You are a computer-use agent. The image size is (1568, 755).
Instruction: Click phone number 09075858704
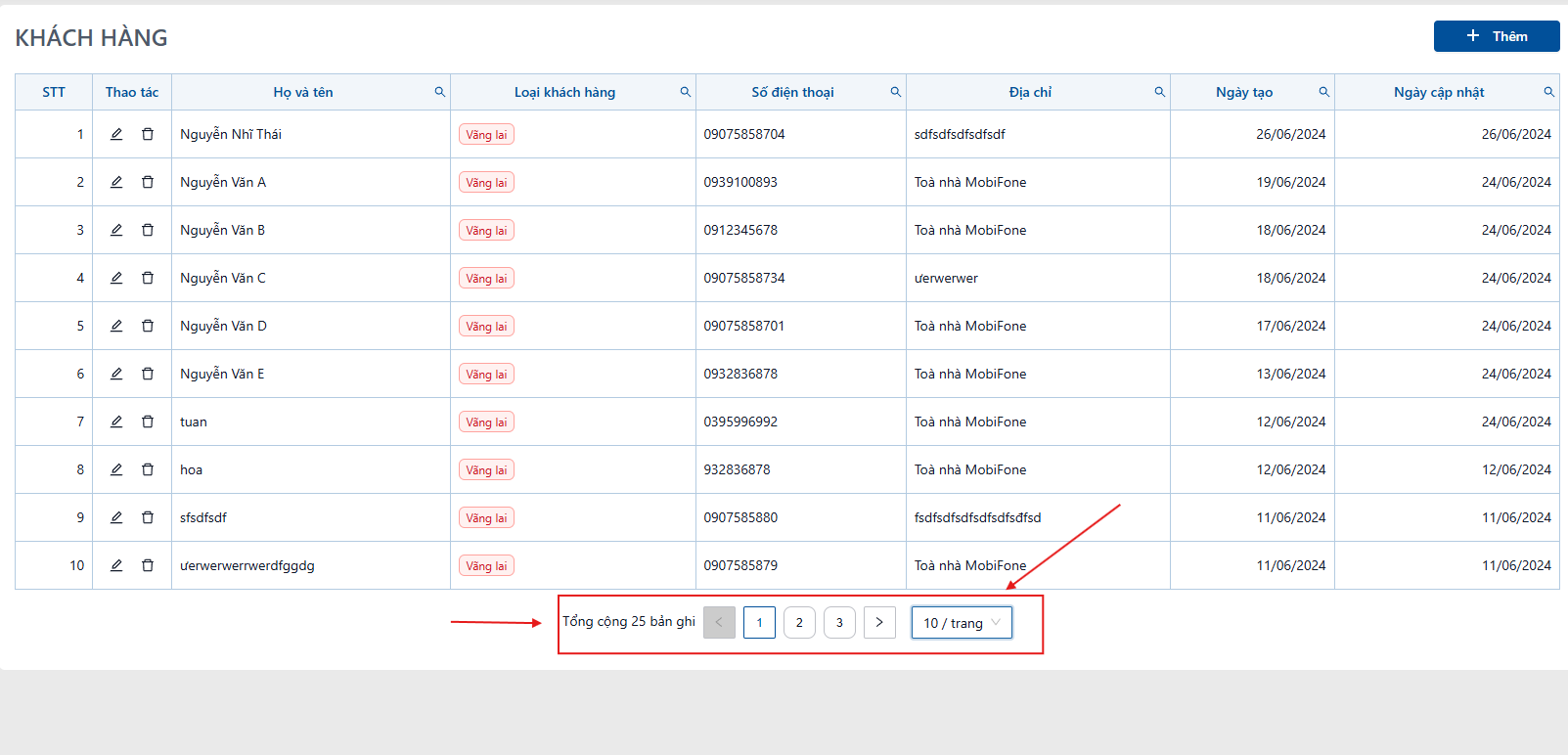coord(744,134)
